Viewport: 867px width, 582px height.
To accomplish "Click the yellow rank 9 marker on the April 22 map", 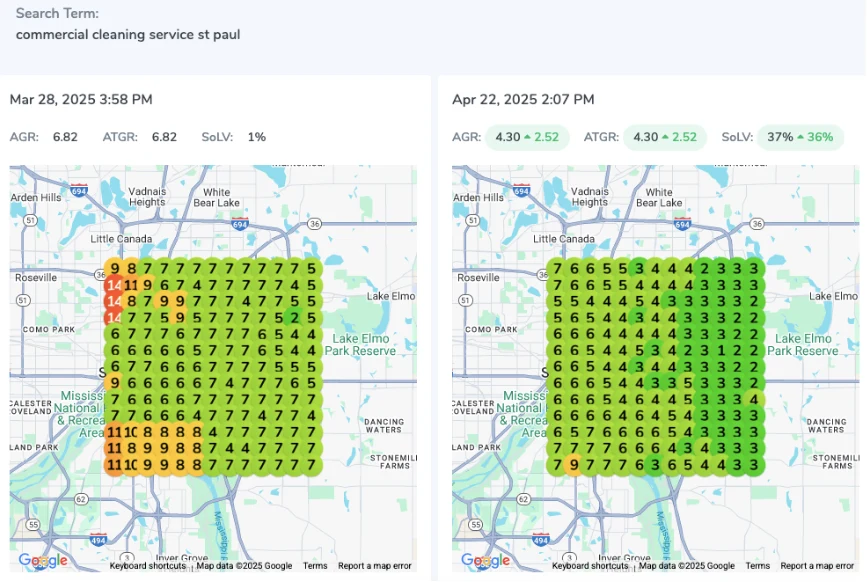I will pos(573,464).
